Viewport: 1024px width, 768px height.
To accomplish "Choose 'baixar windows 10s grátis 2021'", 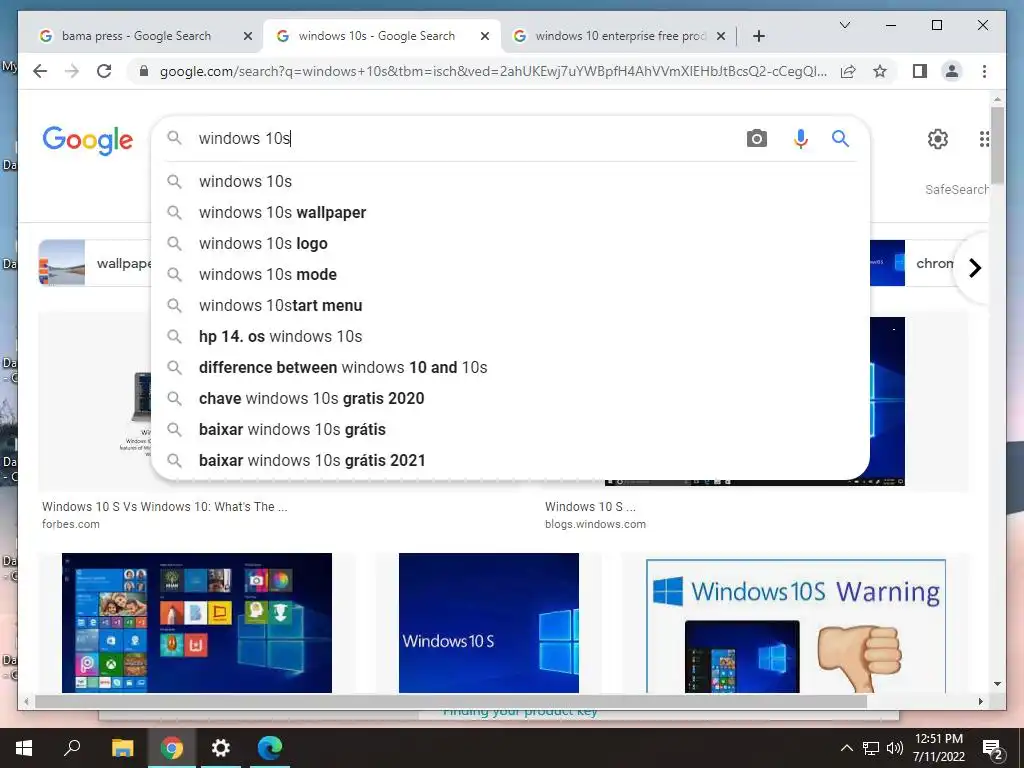I will (509, 460).
